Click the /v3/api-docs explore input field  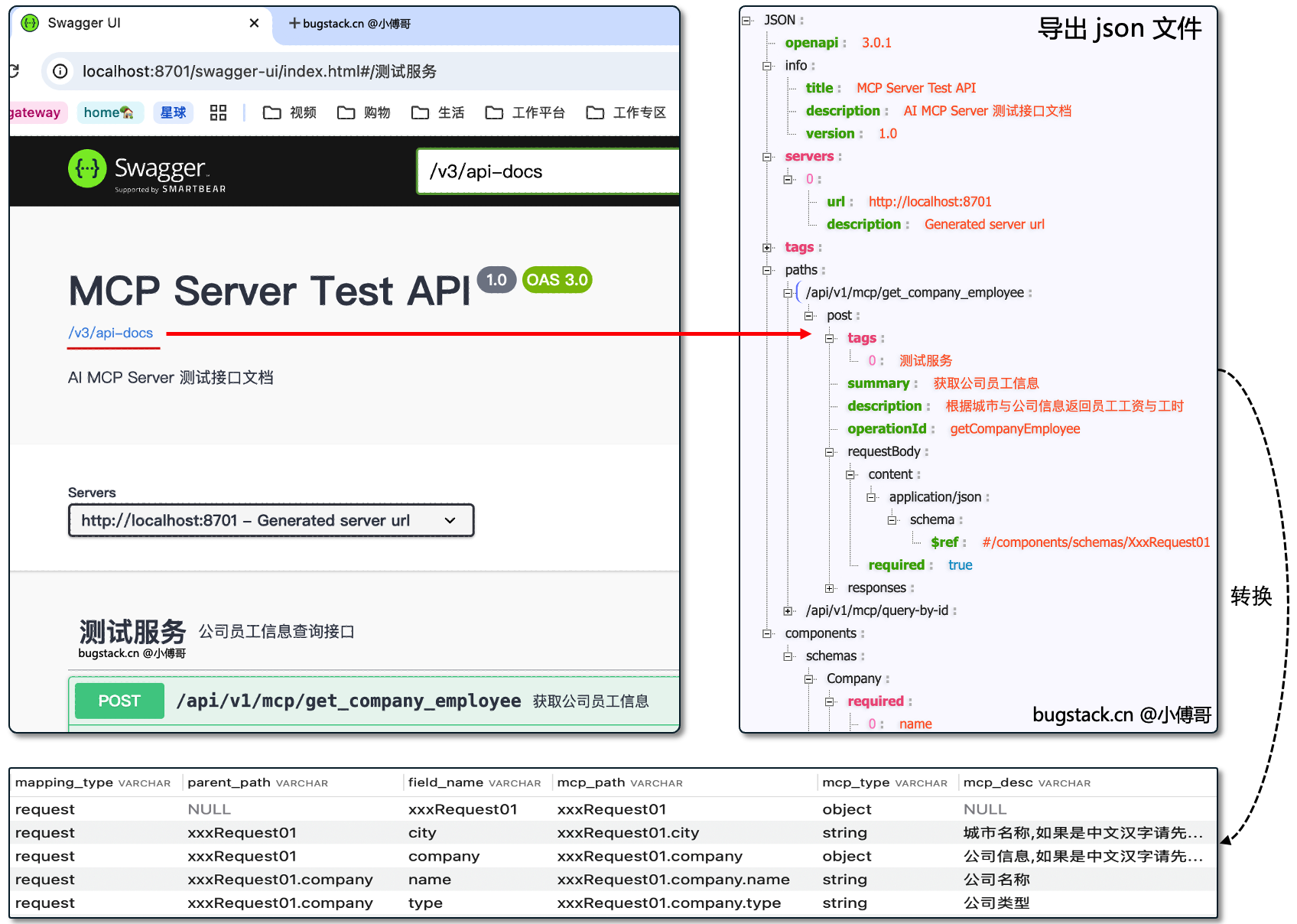pos(547,172)
